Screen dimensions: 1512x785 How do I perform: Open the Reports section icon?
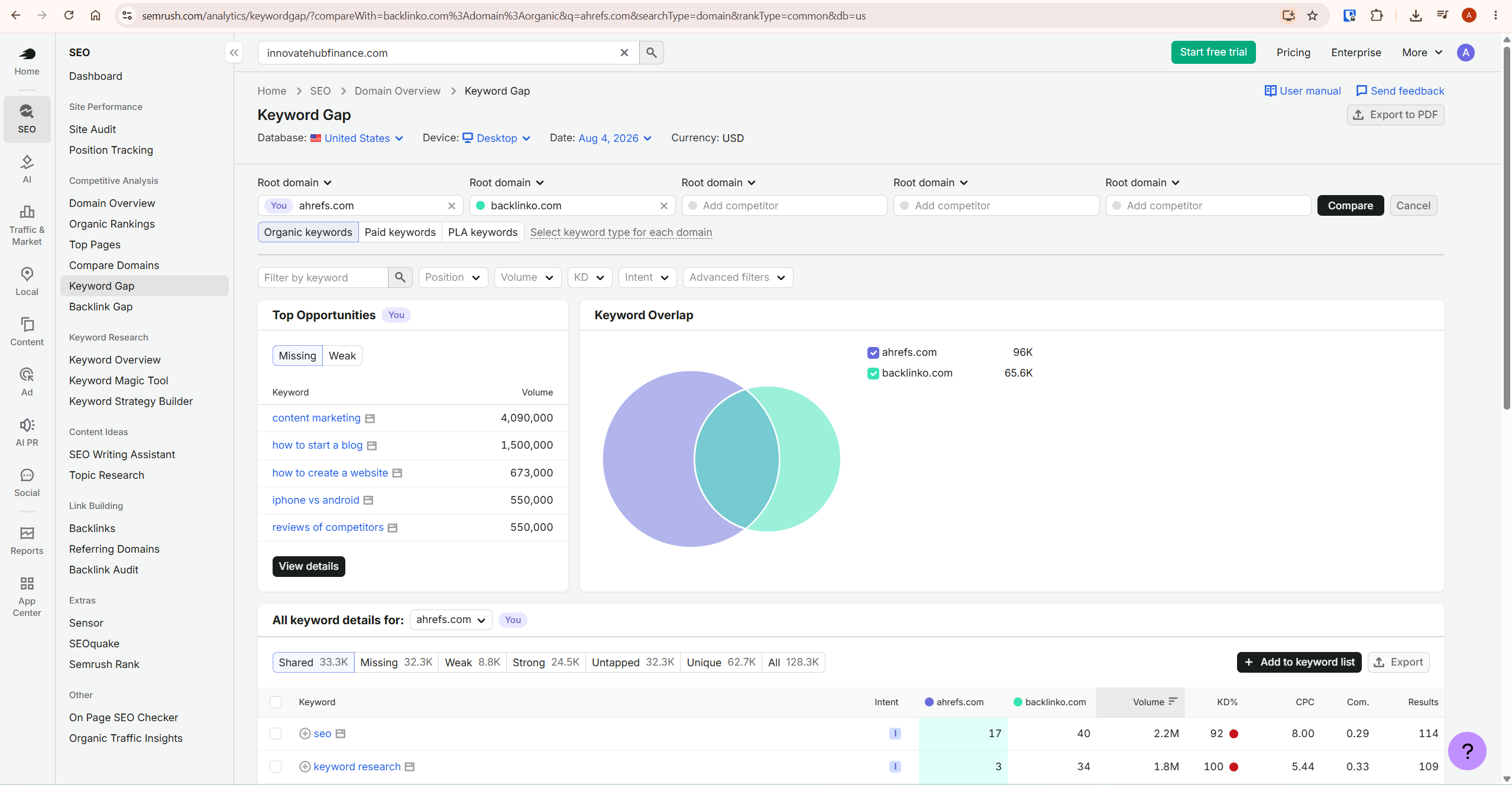tap(27, 540)
